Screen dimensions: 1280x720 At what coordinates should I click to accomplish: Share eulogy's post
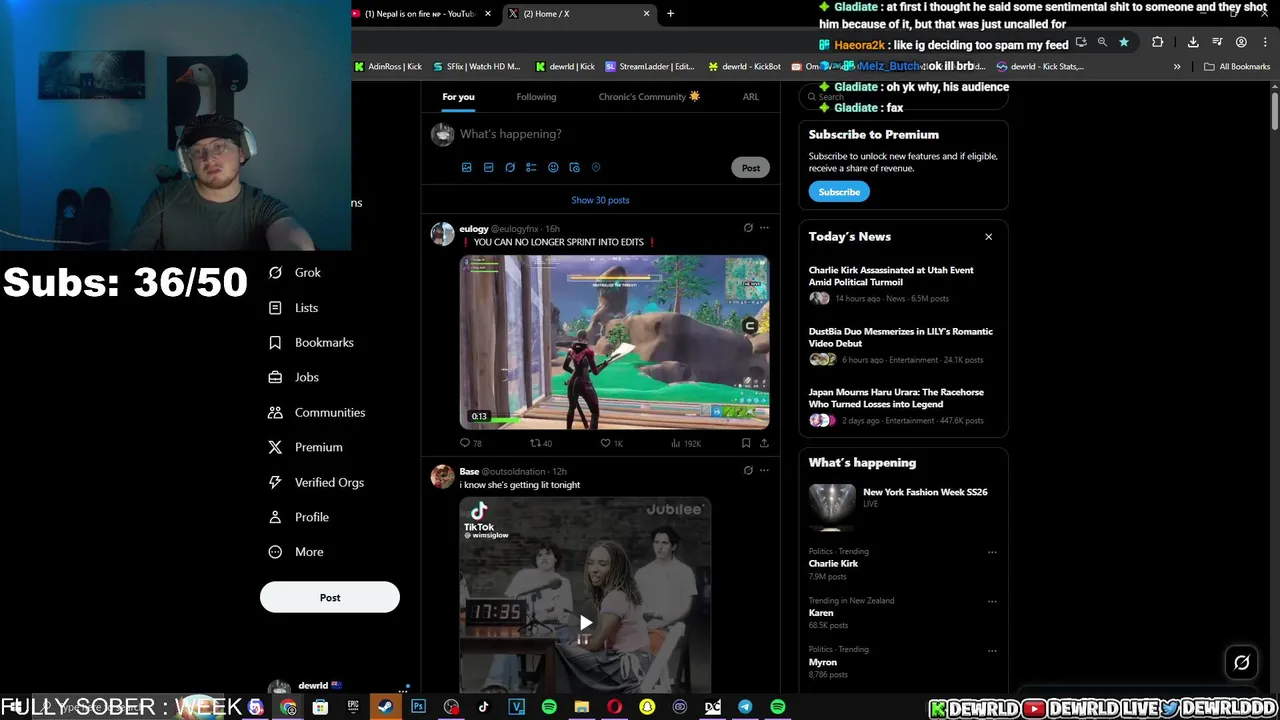coord(763,443)
